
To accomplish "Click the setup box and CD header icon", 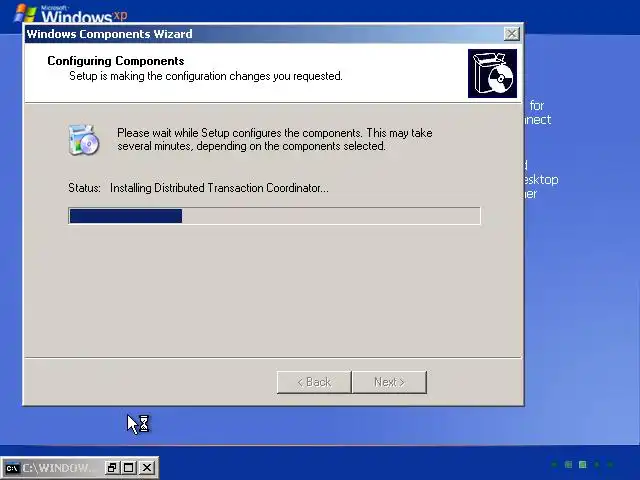I will pos(492,73).
